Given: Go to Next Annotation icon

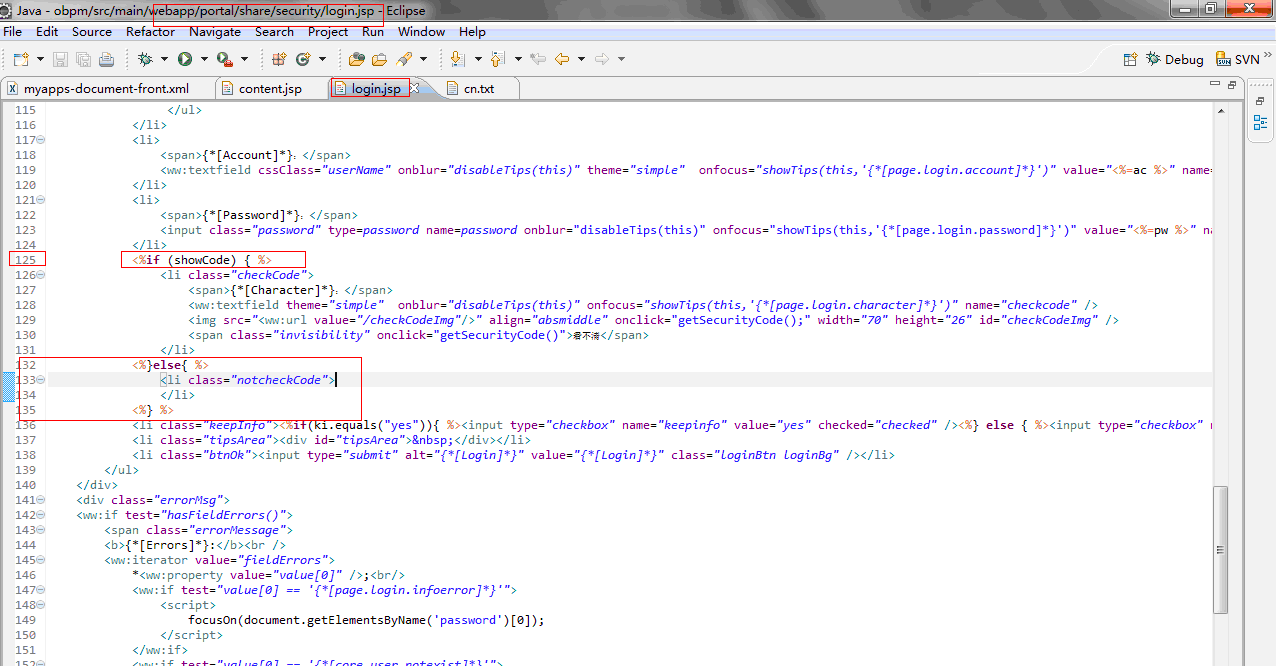Looking at the screenshot, I should click(x=456, y=59).
